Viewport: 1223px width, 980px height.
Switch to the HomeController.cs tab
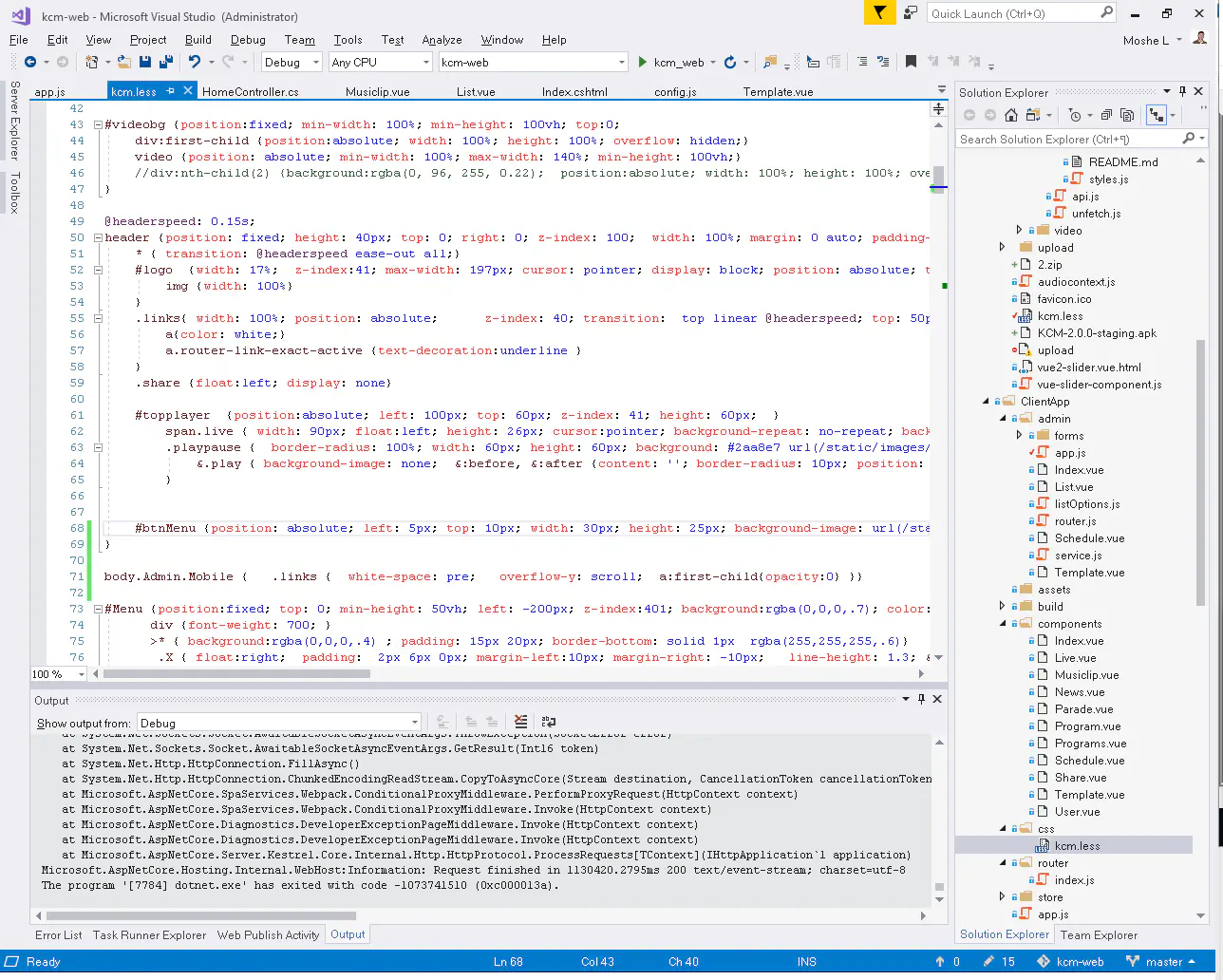[x=251, y=92]
